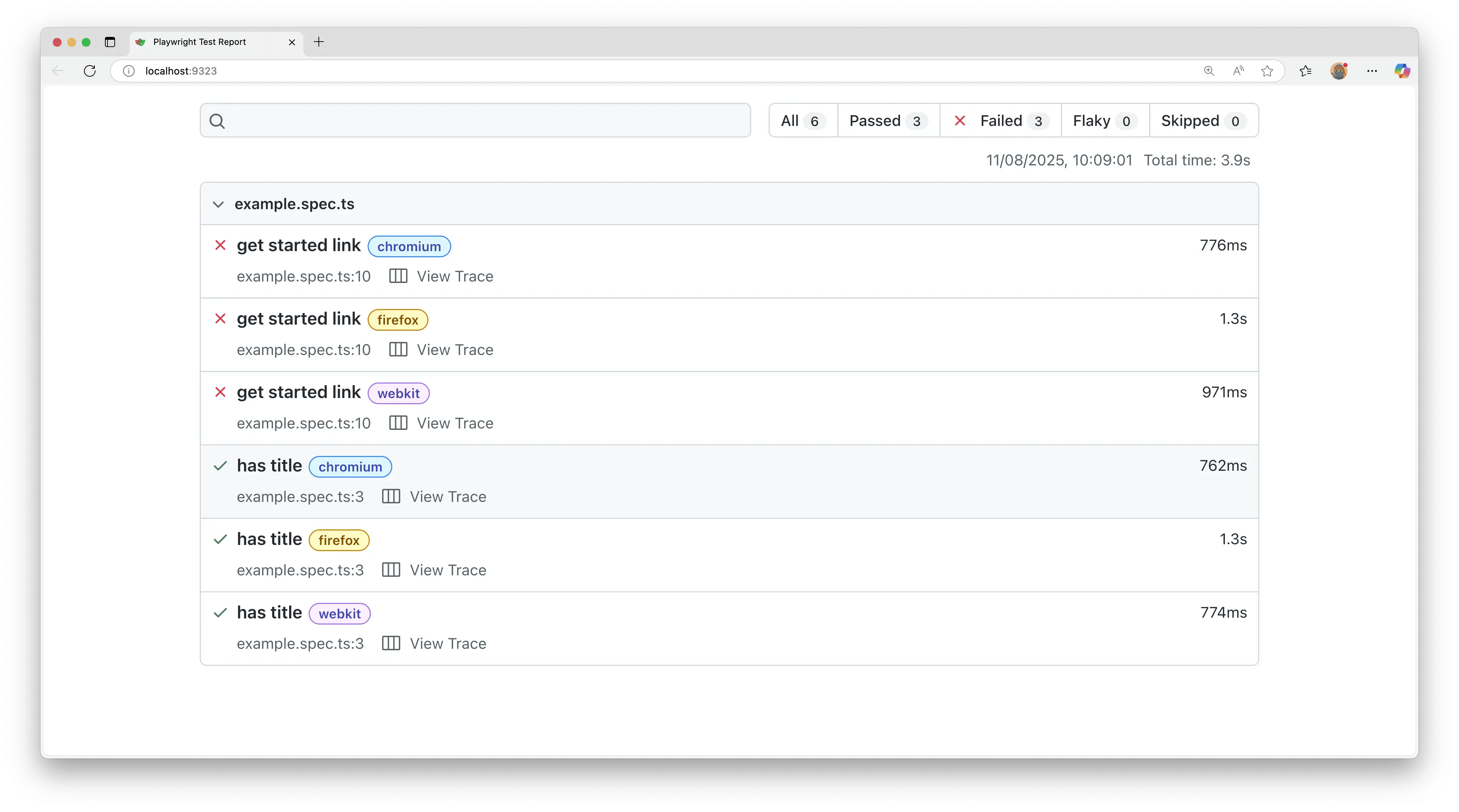Collapse the example.spec.ts test group

pos(218,204)
